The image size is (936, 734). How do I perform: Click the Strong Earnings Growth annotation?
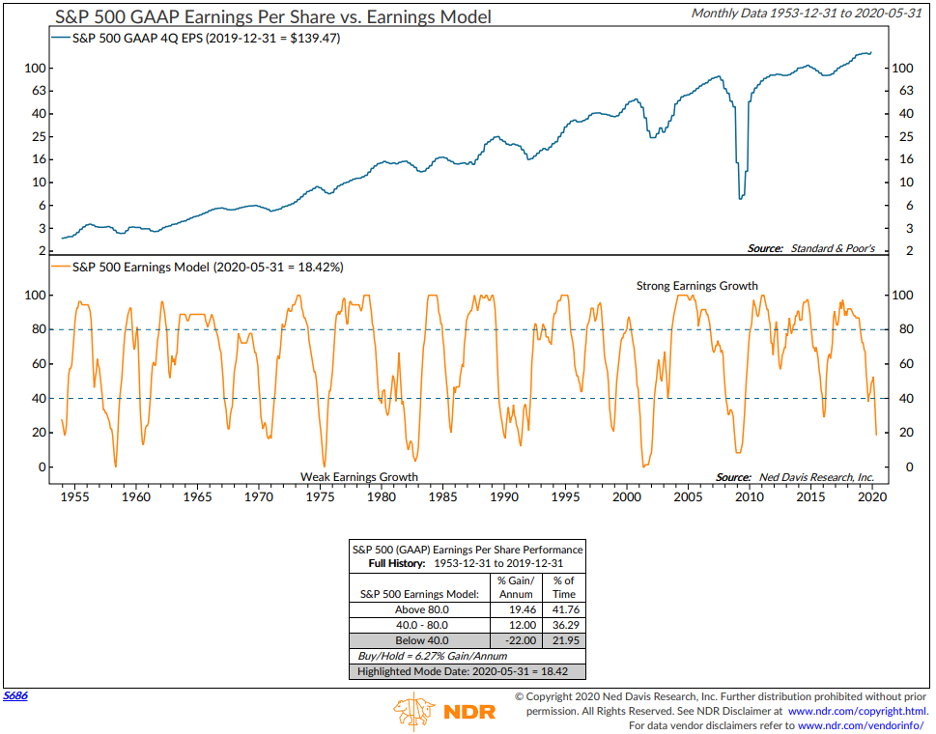point(697,286)
